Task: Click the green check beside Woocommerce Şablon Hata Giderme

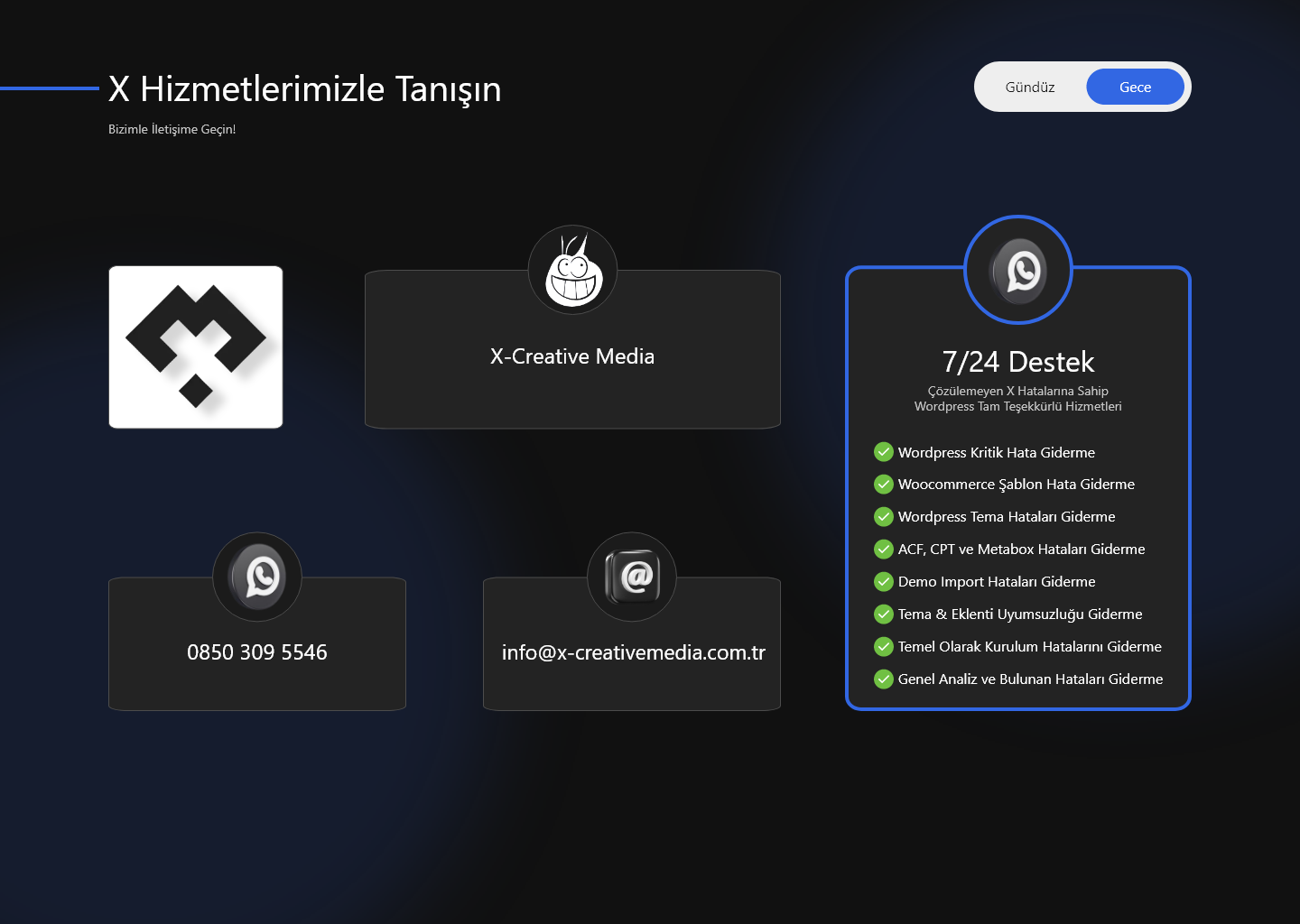Action: [884, 485]
